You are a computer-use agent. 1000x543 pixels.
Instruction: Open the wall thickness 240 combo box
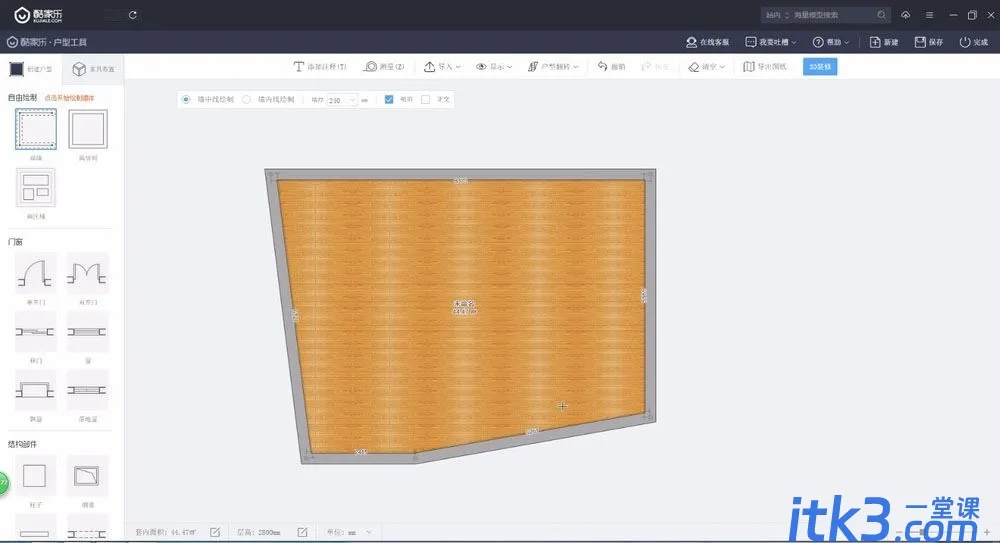pyautogui.click(x=342, y=100)
